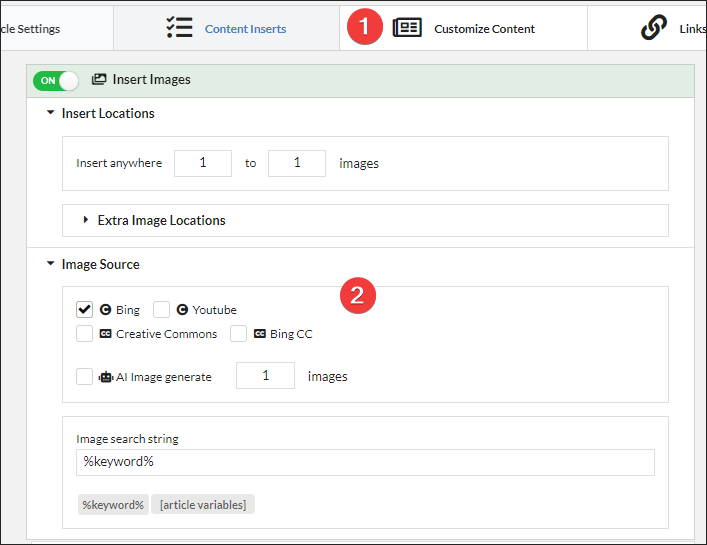707x545 pixels.
Task: Focus the Image search string field
Action: (x=365, y=462)
